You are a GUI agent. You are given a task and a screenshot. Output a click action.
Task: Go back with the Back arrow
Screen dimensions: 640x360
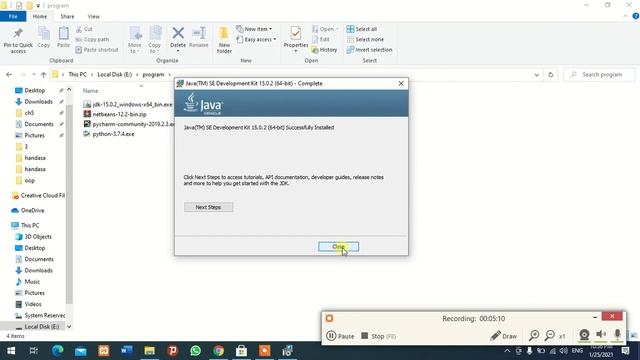tap(9, 75)
